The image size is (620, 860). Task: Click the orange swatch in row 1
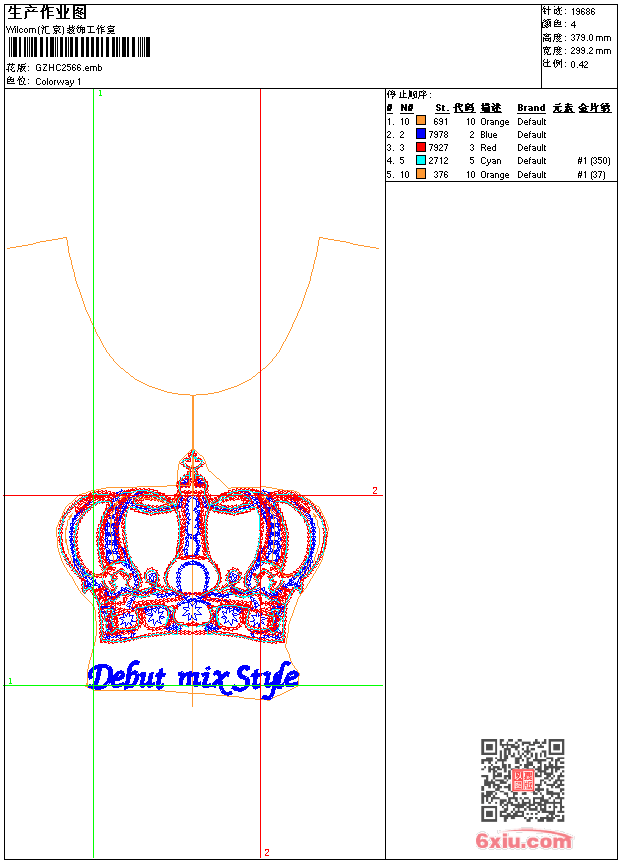(421, 121)
